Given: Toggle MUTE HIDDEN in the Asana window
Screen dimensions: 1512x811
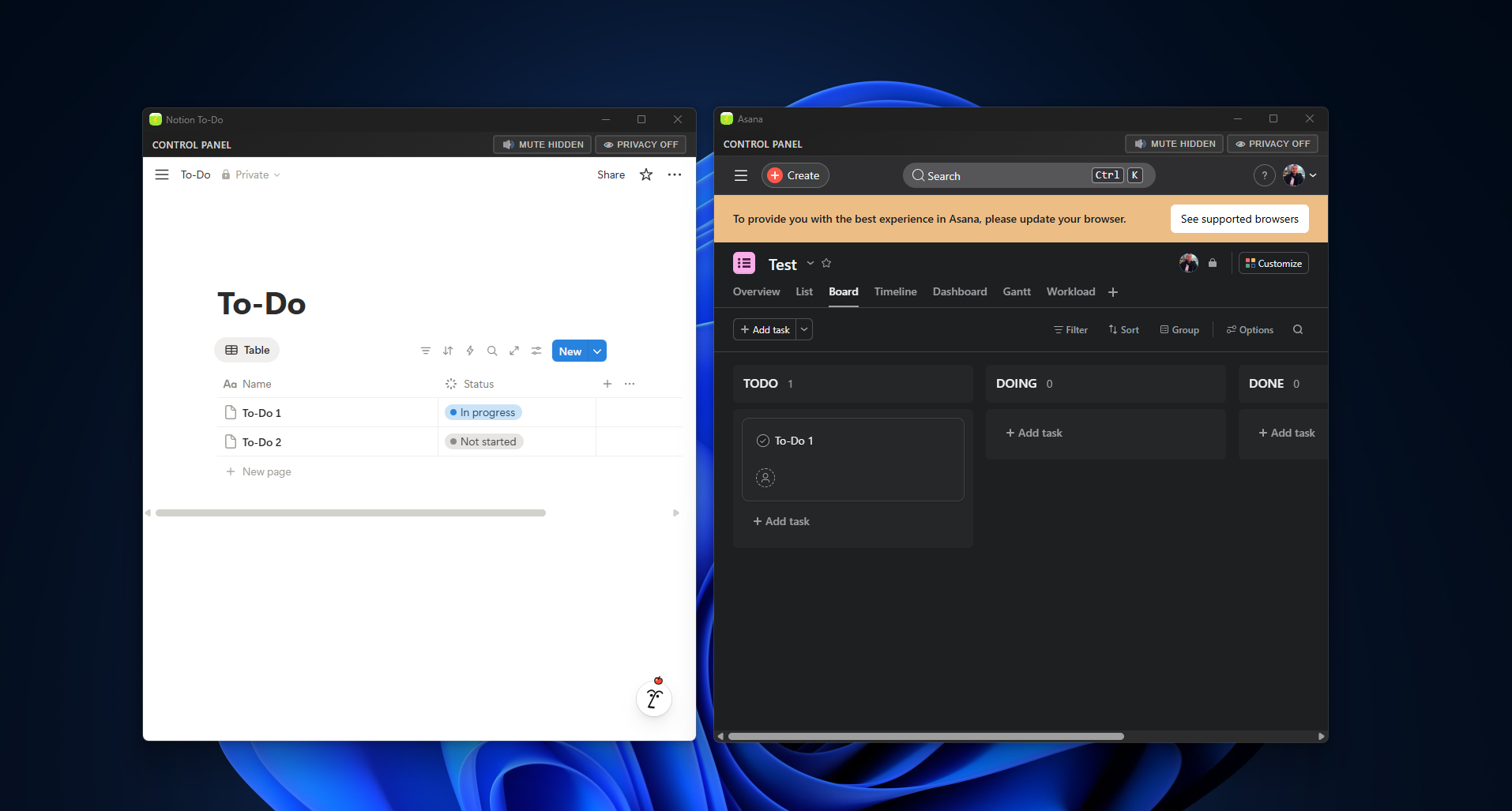Looking at the screenshot, I should [1173, 144].
